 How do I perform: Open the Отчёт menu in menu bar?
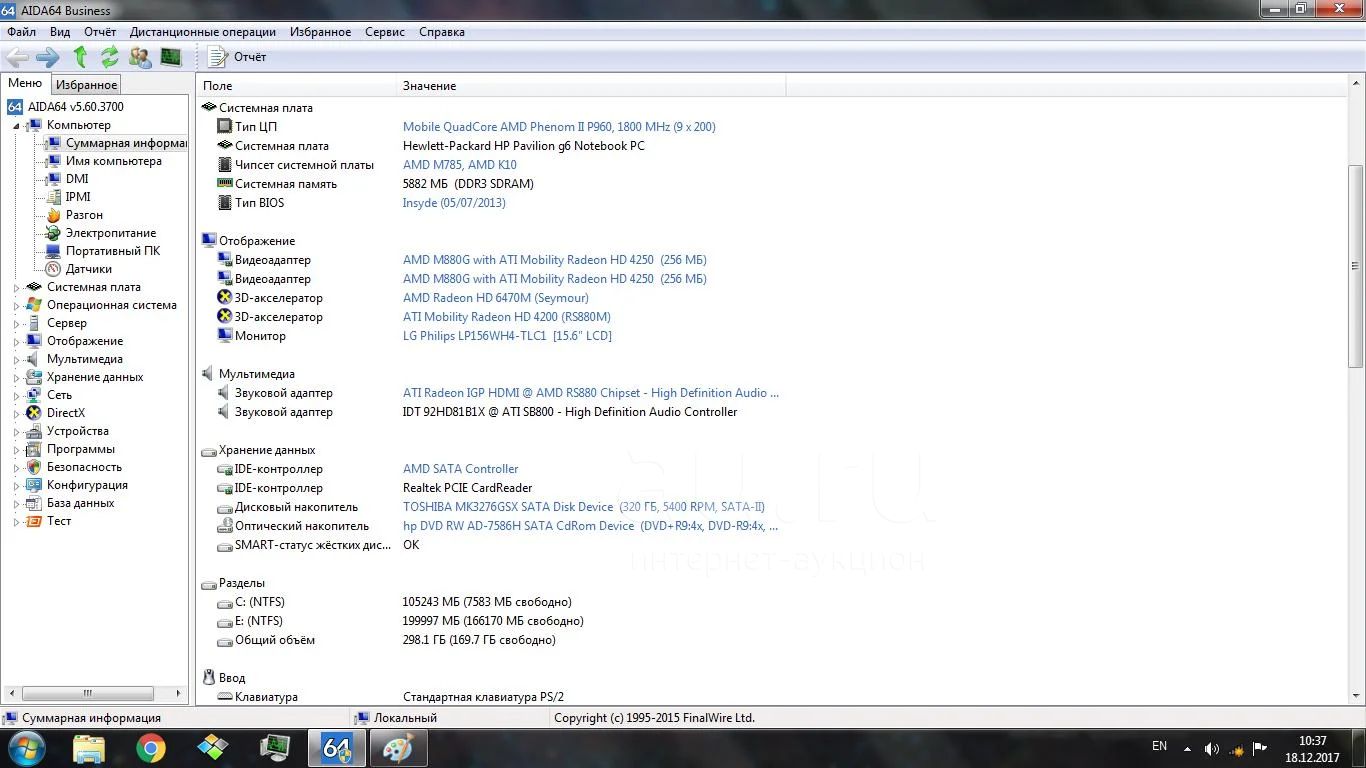pos(100,32)
